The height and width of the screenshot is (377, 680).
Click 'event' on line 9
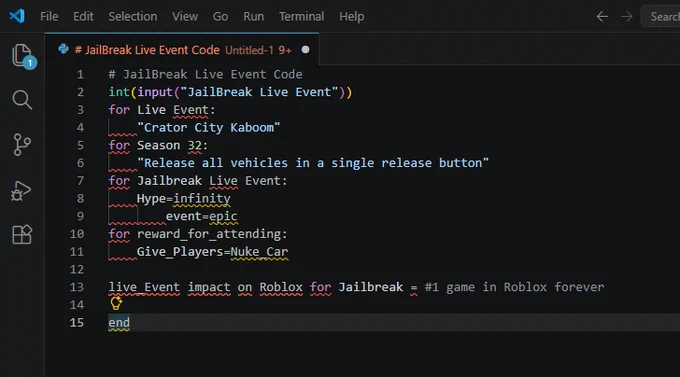183,216
